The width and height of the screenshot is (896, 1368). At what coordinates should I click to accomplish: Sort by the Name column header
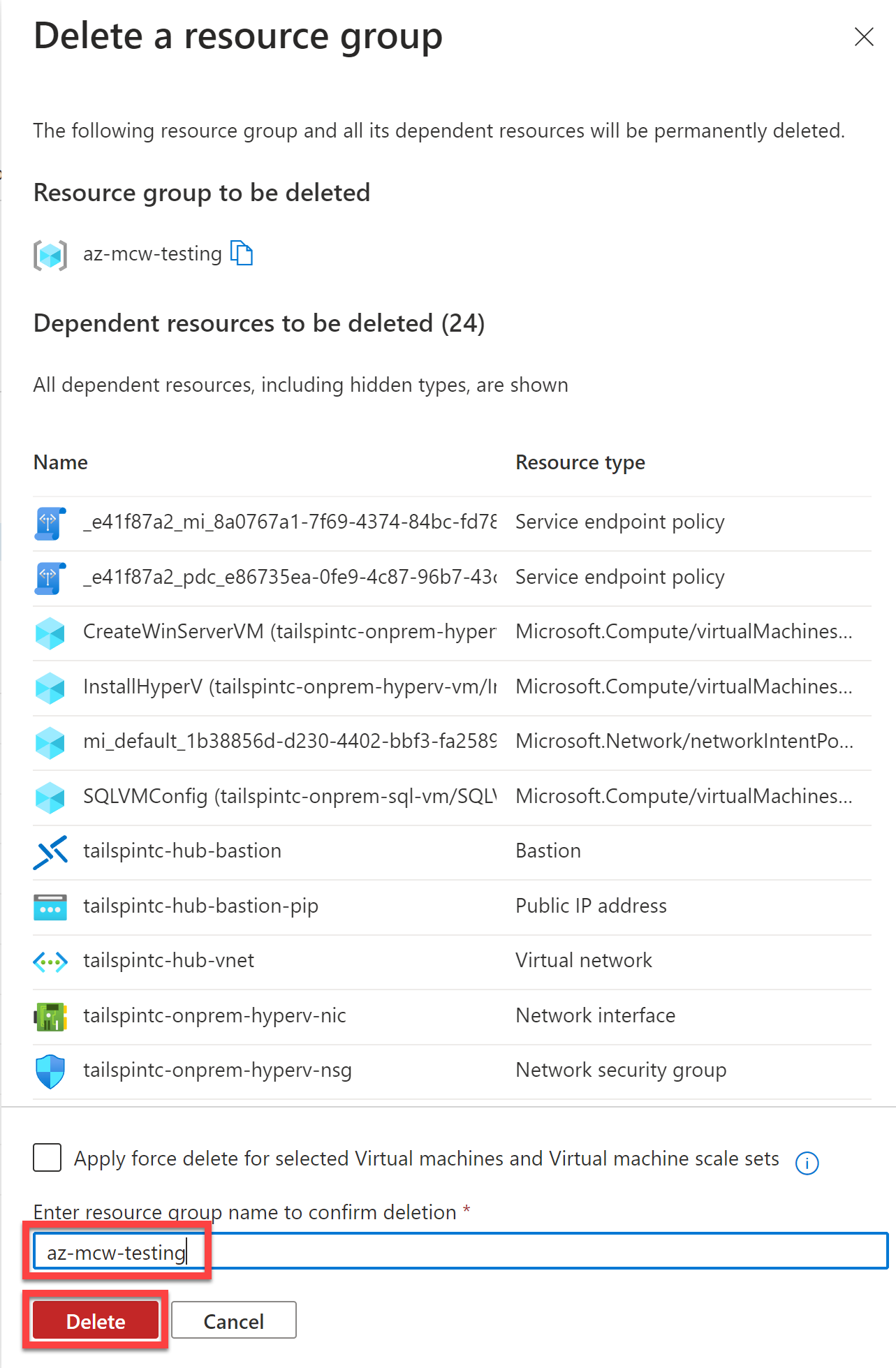61,462
